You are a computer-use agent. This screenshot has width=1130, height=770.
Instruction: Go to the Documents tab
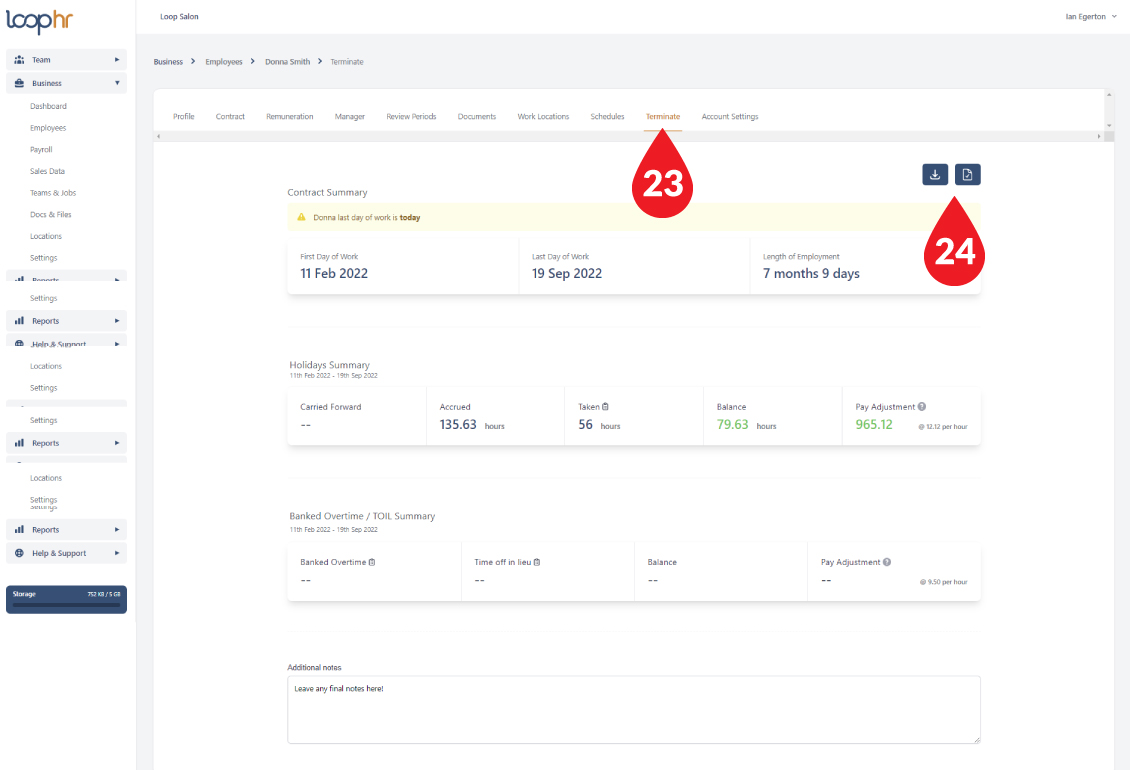pyautogui.click(x=476, y=116)
